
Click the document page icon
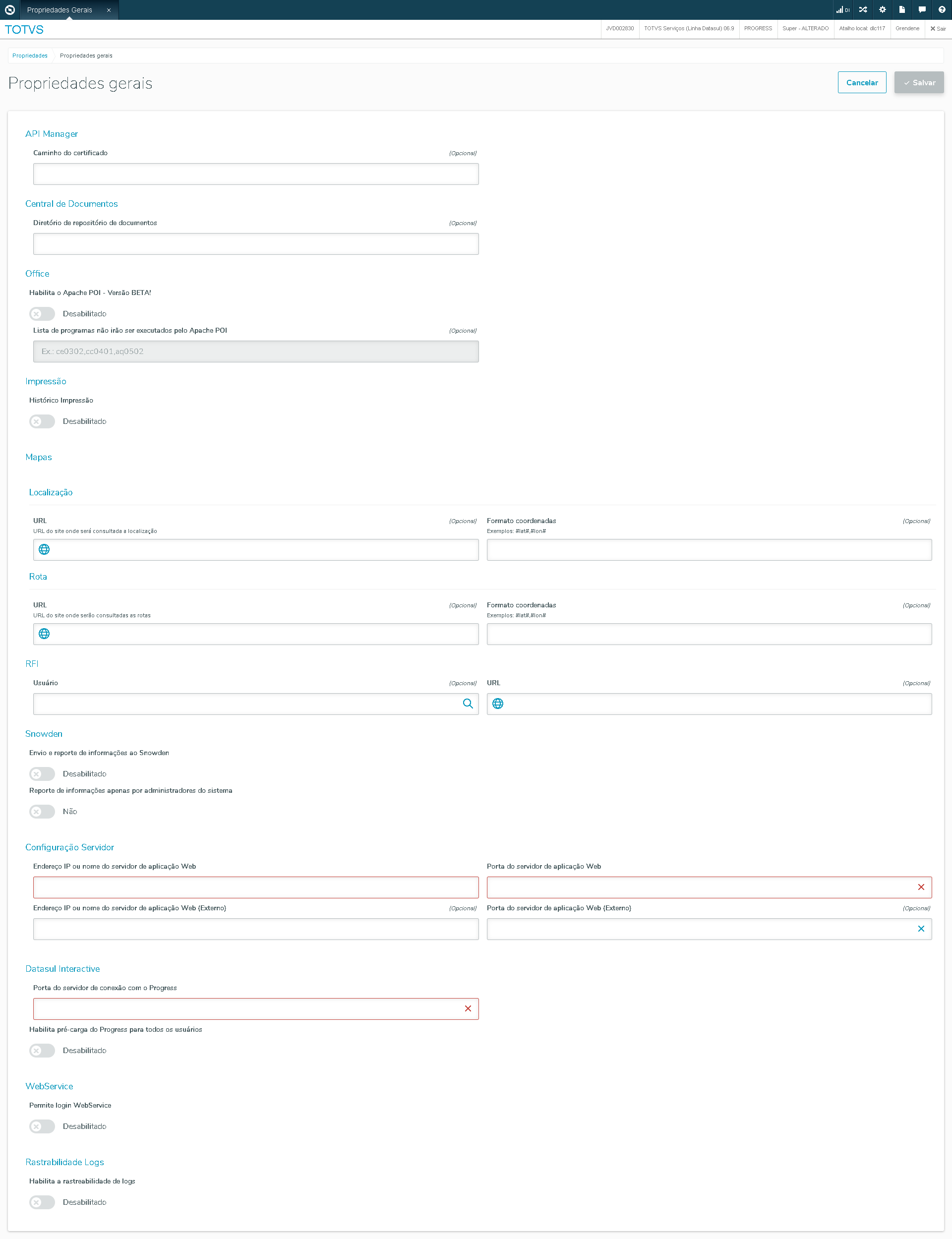(901, 9)
